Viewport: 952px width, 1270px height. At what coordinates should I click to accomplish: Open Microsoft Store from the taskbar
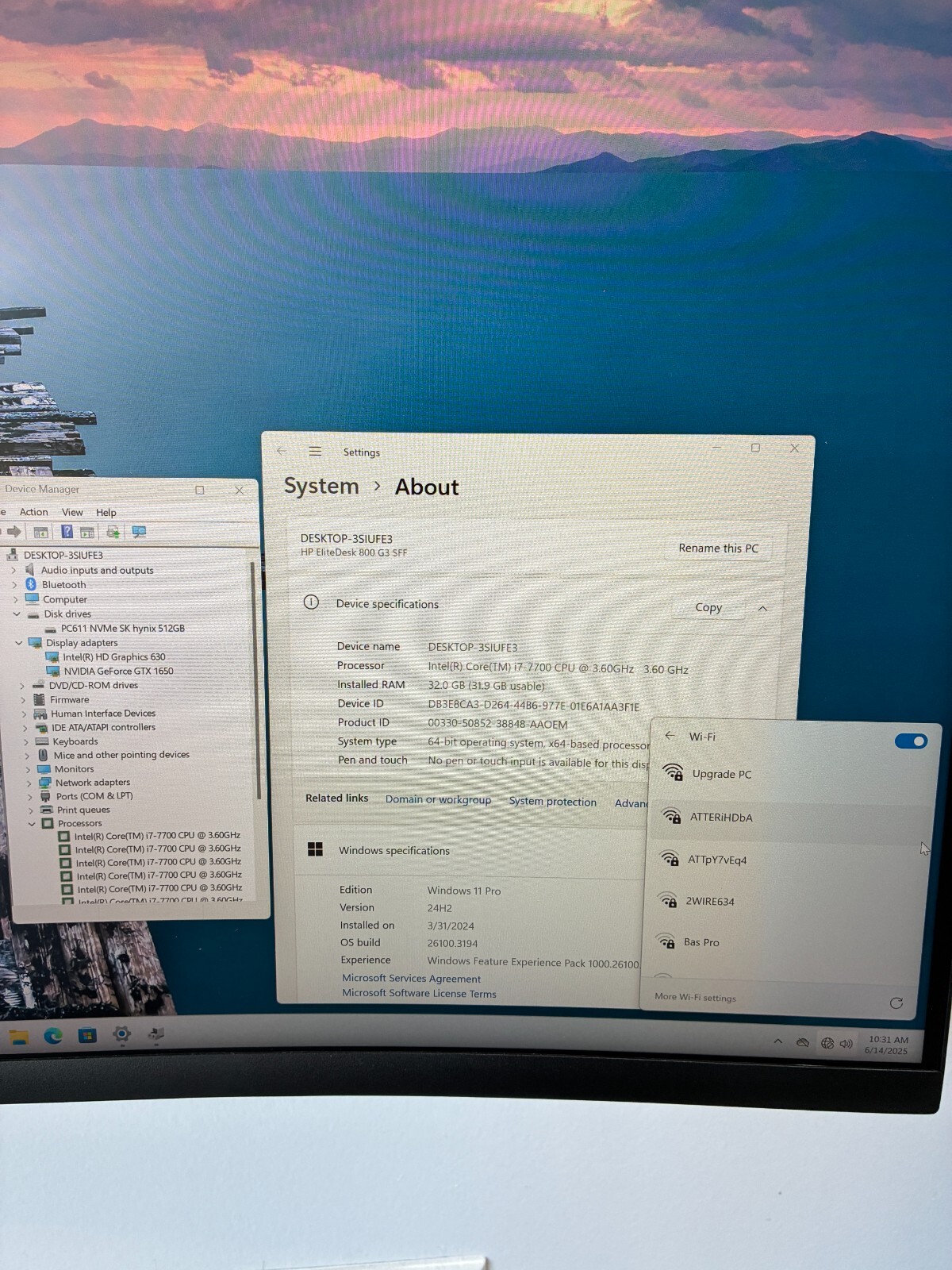(x=87, y=1035)
